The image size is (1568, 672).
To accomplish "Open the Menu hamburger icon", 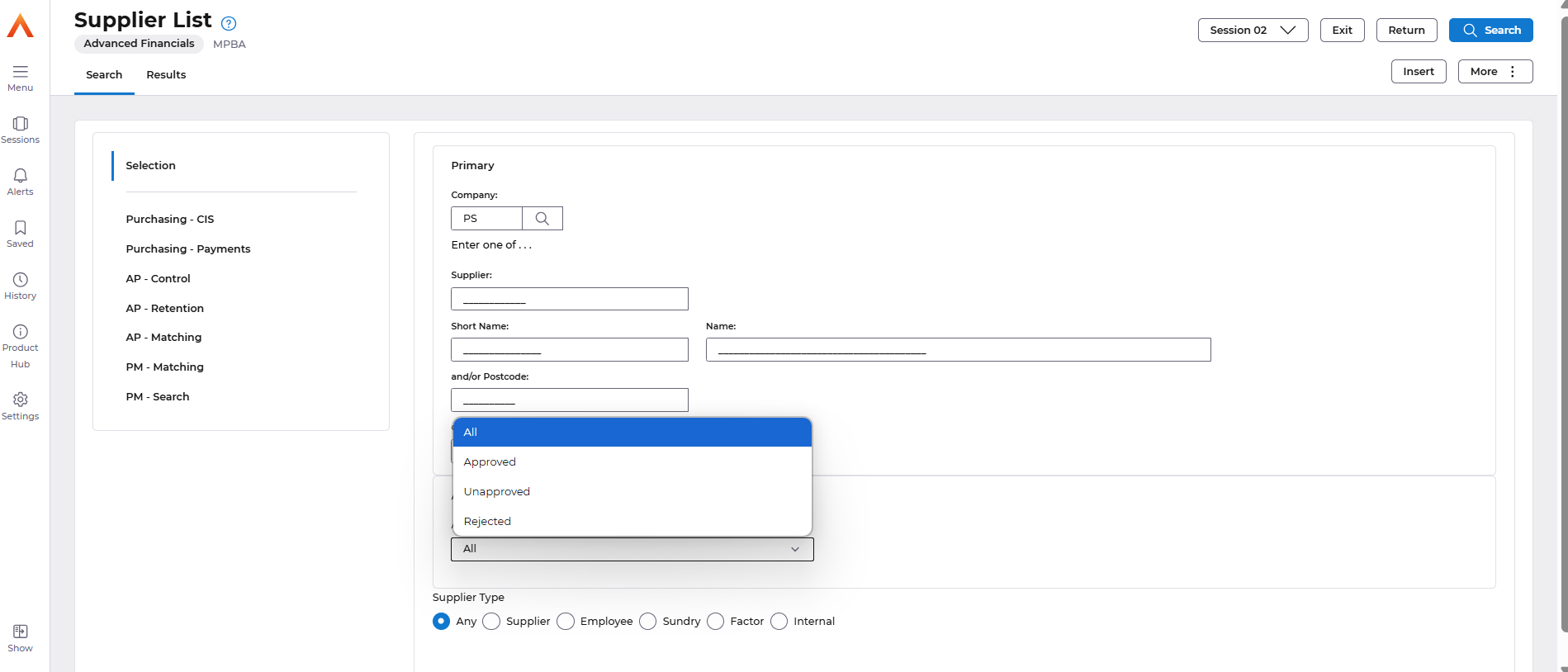I will coord(20,71).
